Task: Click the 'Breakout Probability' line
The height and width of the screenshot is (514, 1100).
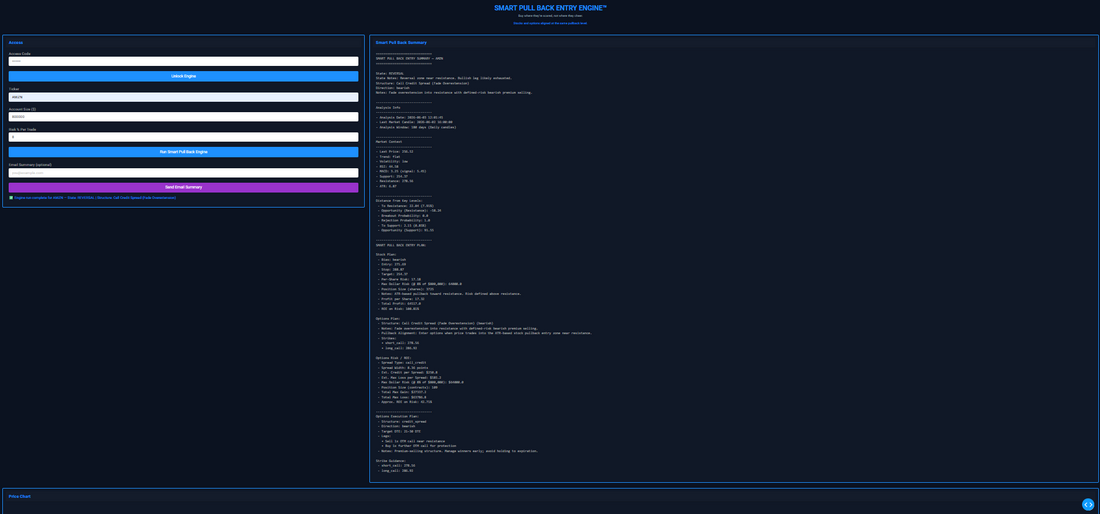Action: click(x=404, y=215)
